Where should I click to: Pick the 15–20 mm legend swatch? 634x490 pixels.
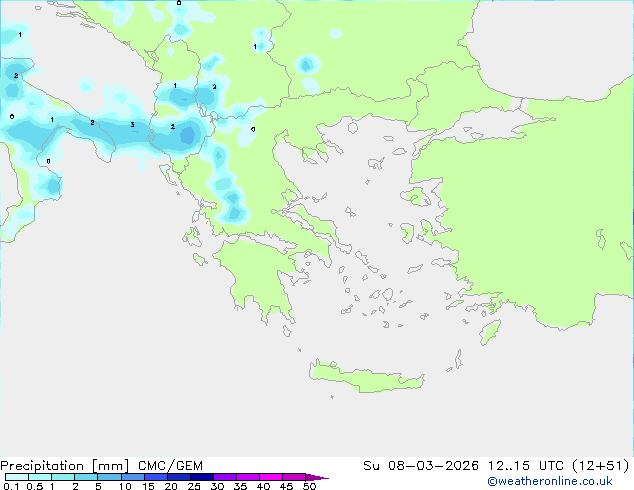[x=156, y=477]
